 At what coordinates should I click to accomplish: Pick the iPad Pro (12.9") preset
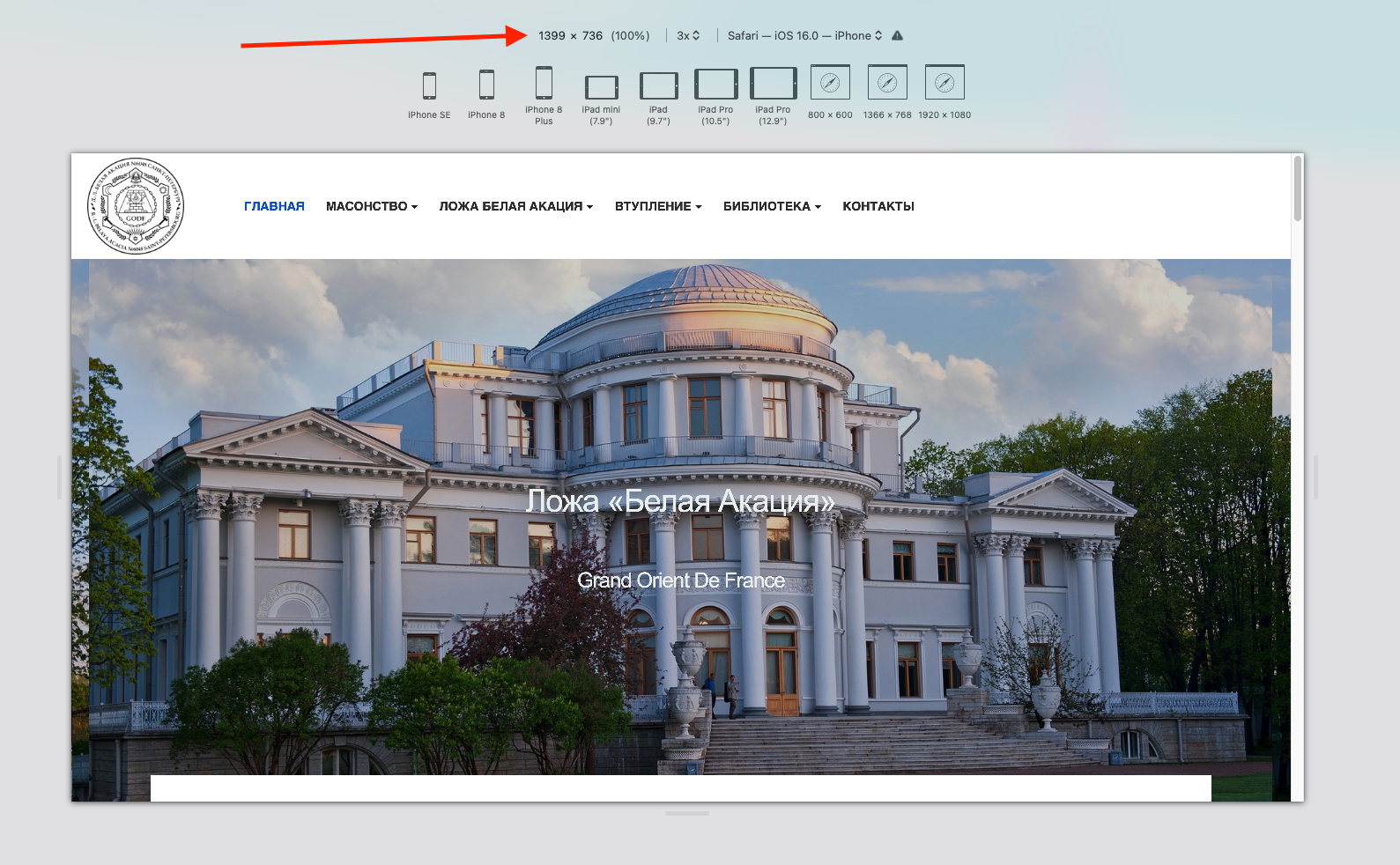[773, 96]
